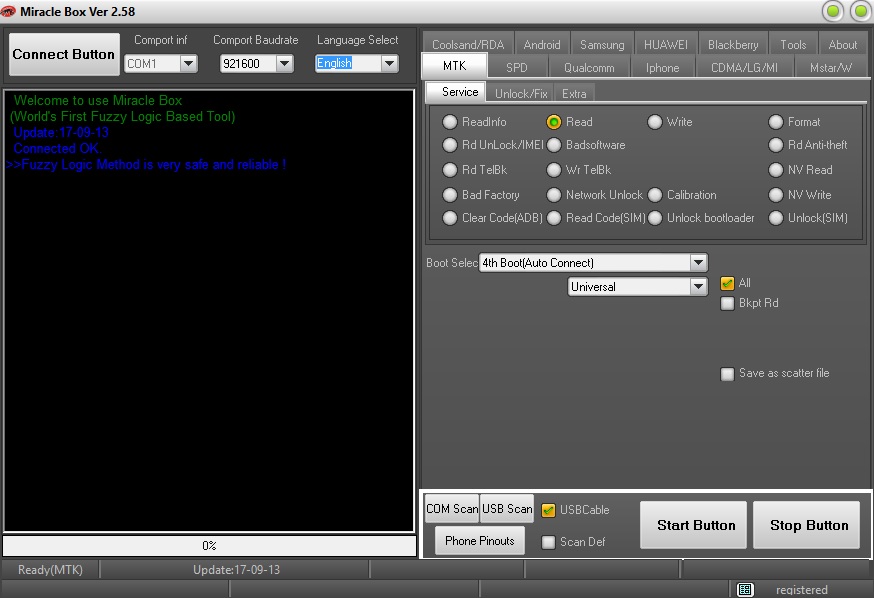
Task: Open the About tab
Action: 843,45
